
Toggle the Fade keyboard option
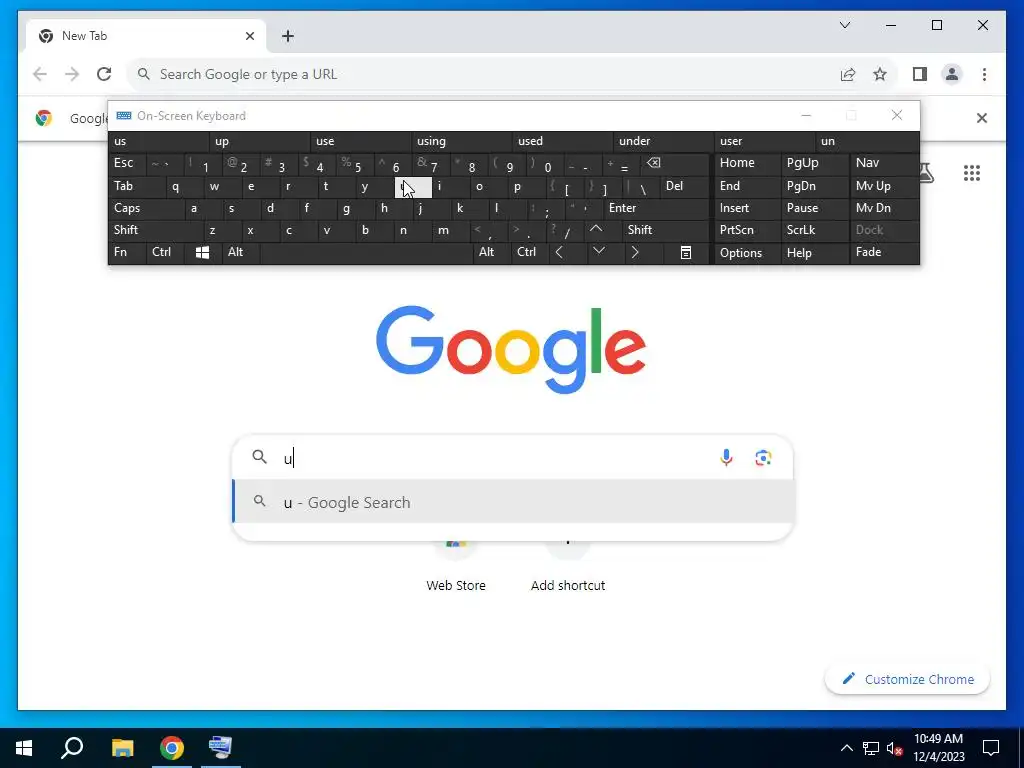point(884,252)
